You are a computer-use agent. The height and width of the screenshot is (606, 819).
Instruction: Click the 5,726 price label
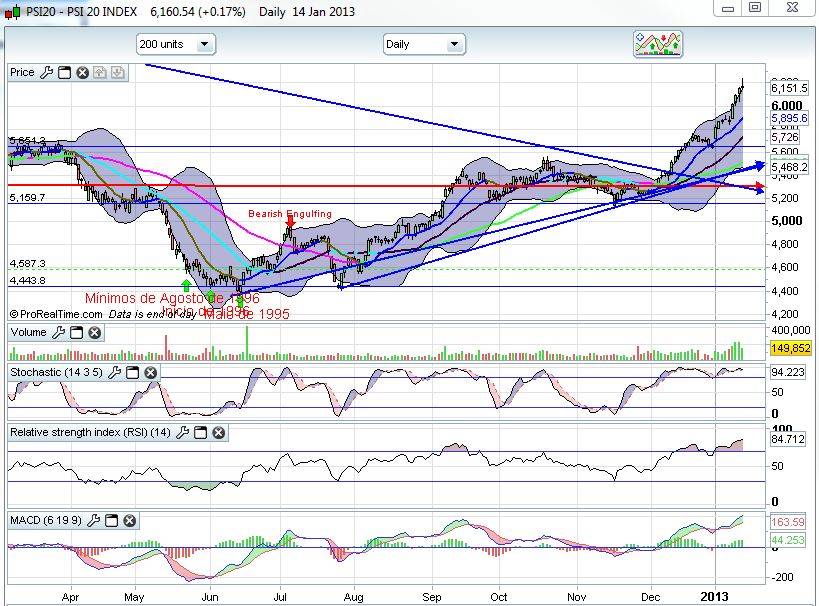785,137
